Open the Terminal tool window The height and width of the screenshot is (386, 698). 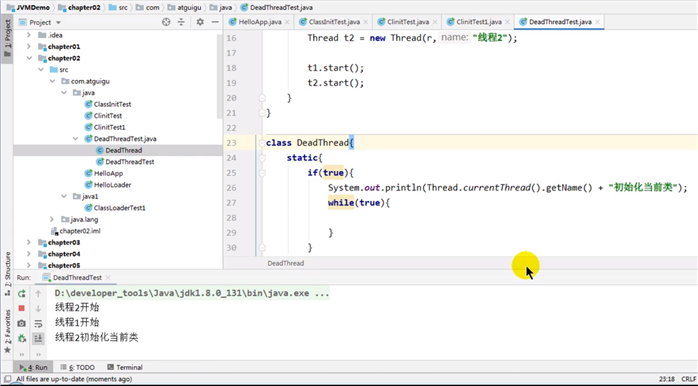pos(125,367)
